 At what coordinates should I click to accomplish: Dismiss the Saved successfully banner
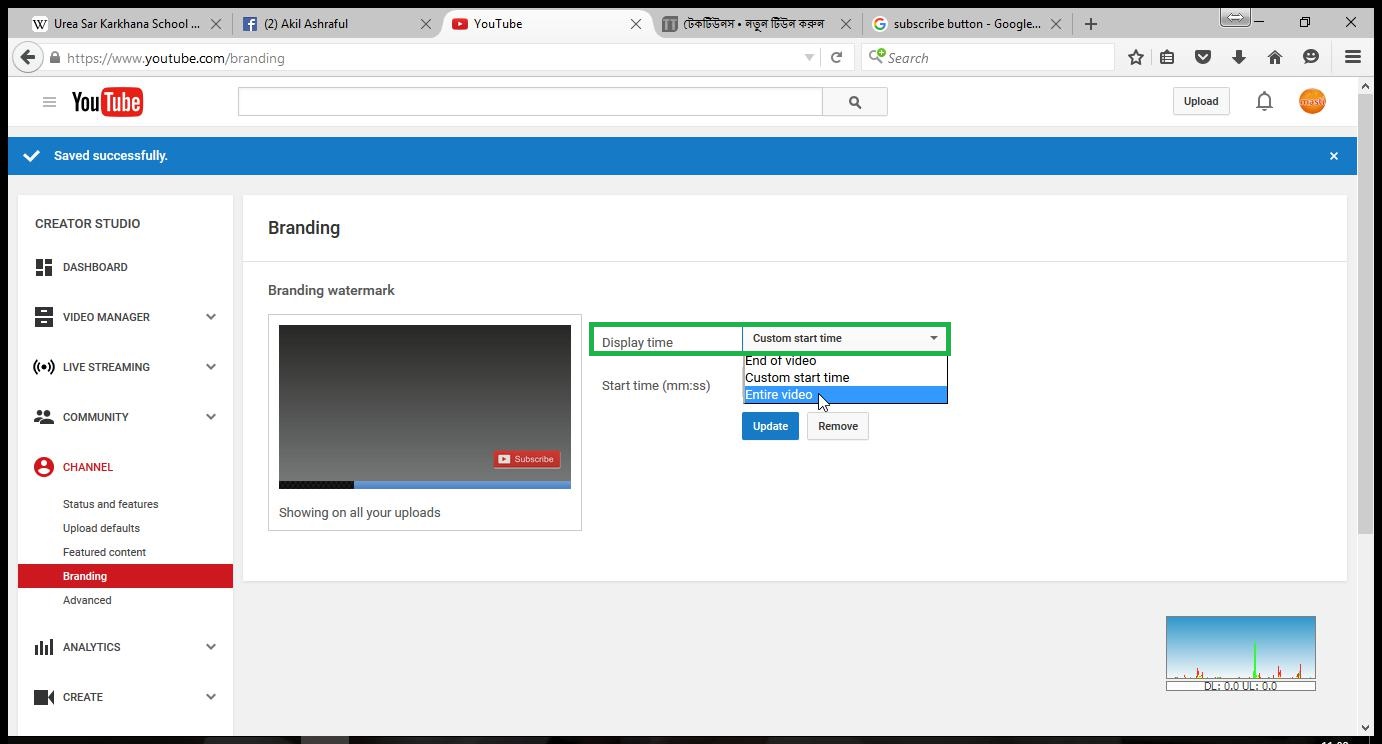(1333, 156)
